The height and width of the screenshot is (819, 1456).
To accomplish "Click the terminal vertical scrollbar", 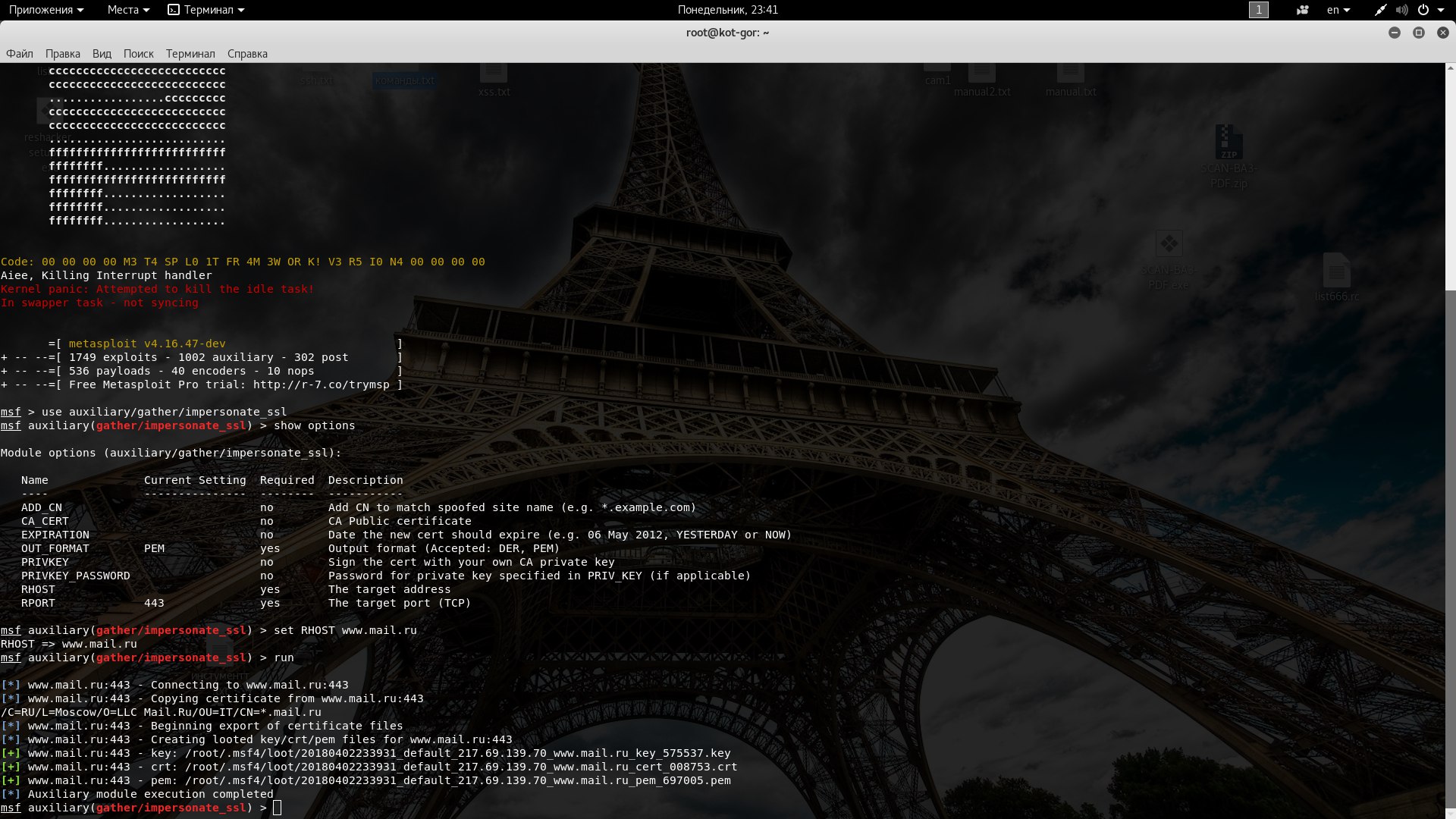I will click(x=1450, y=531).
